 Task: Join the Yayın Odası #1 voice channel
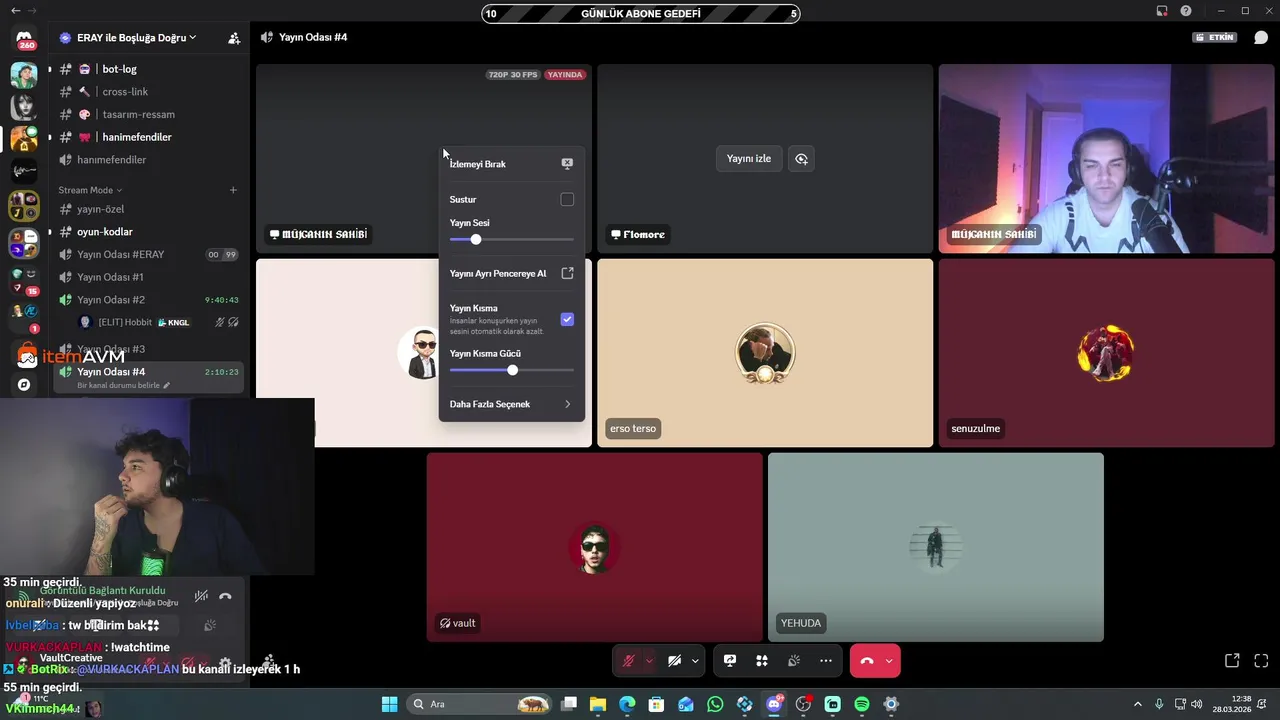click(x=147, y=277)
